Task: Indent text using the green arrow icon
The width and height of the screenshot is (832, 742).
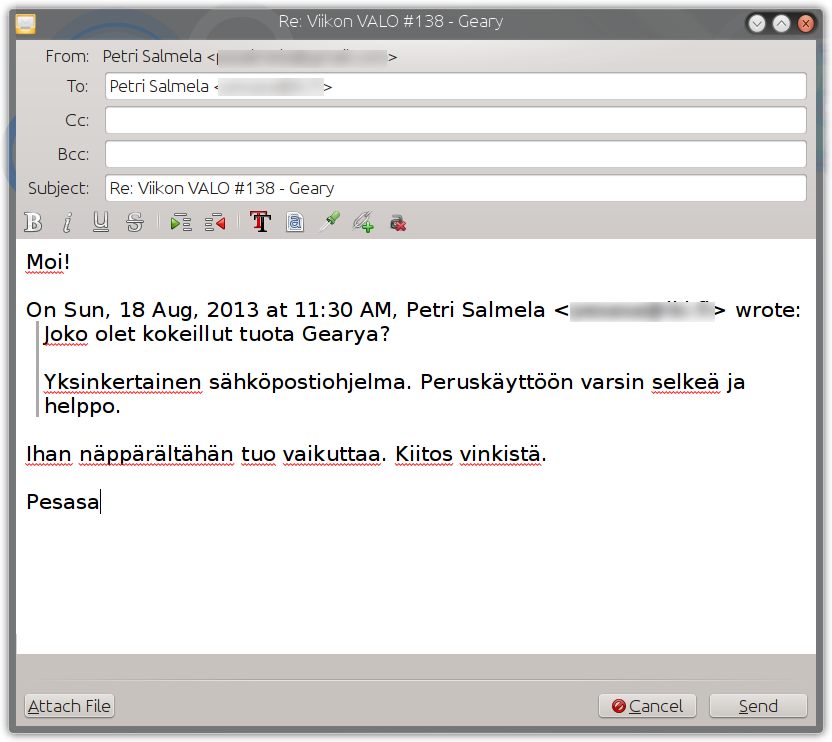Action: [x=181, y=222]
